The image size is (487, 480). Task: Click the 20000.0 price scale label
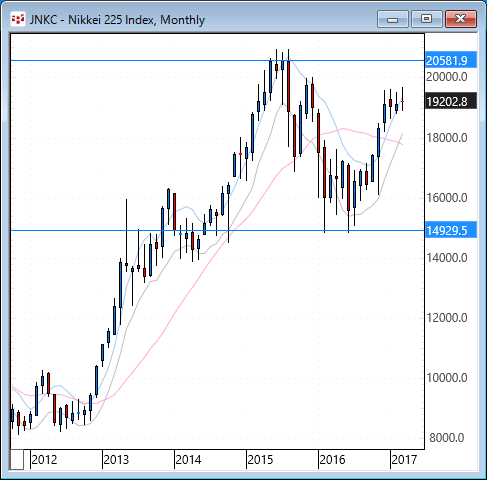tap(447, 77)
